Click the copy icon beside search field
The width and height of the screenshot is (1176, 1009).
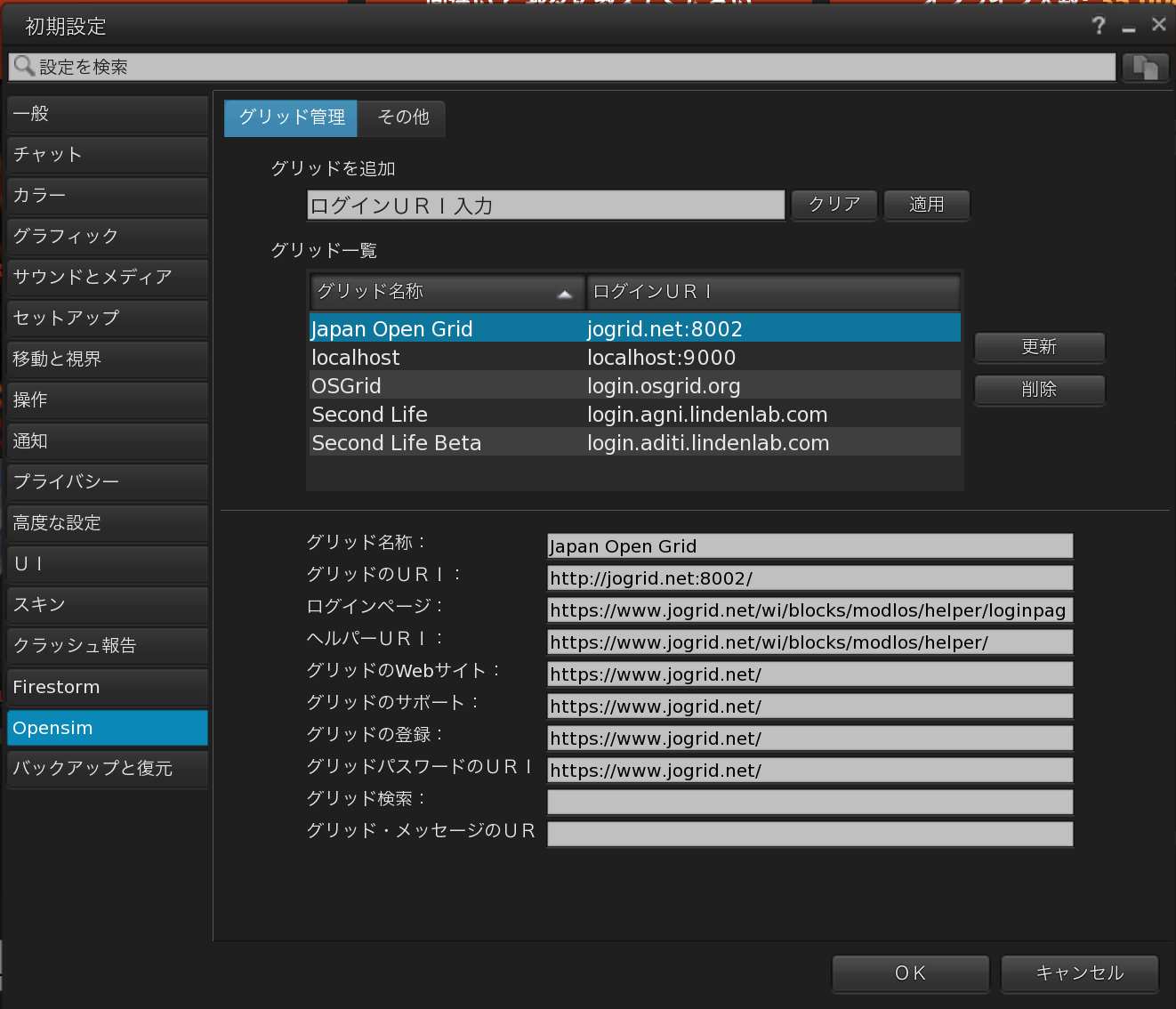coord(1145,68)
